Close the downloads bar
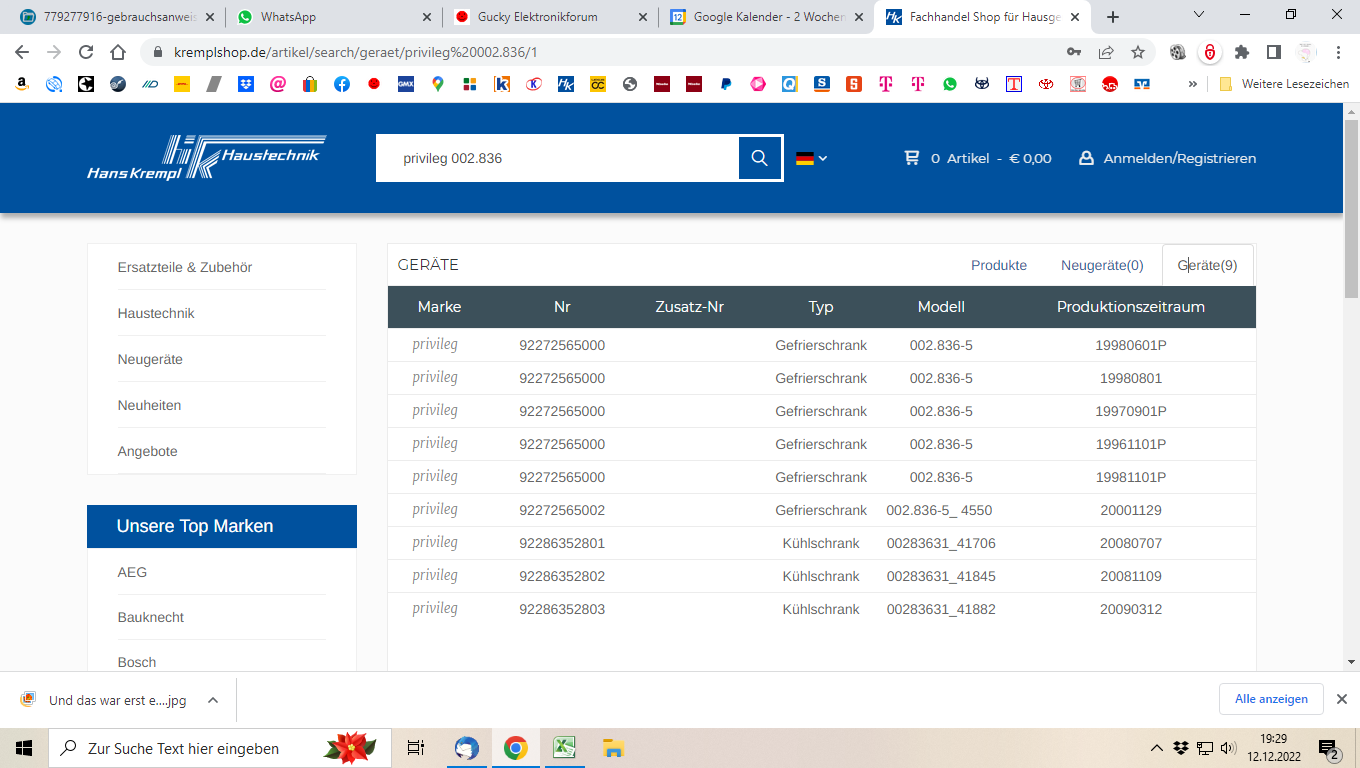 (x=1342, y=699)
